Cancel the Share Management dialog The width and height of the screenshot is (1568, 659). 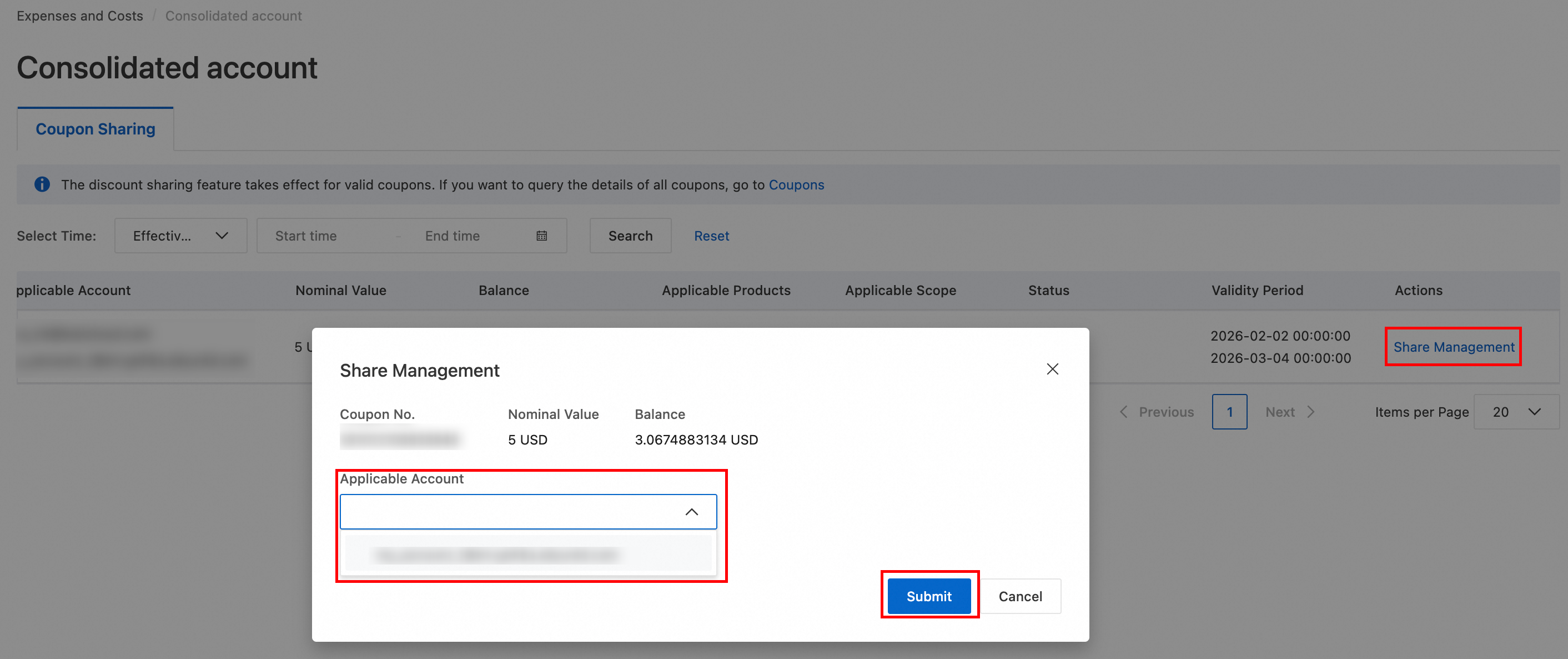click(1019, 596)
